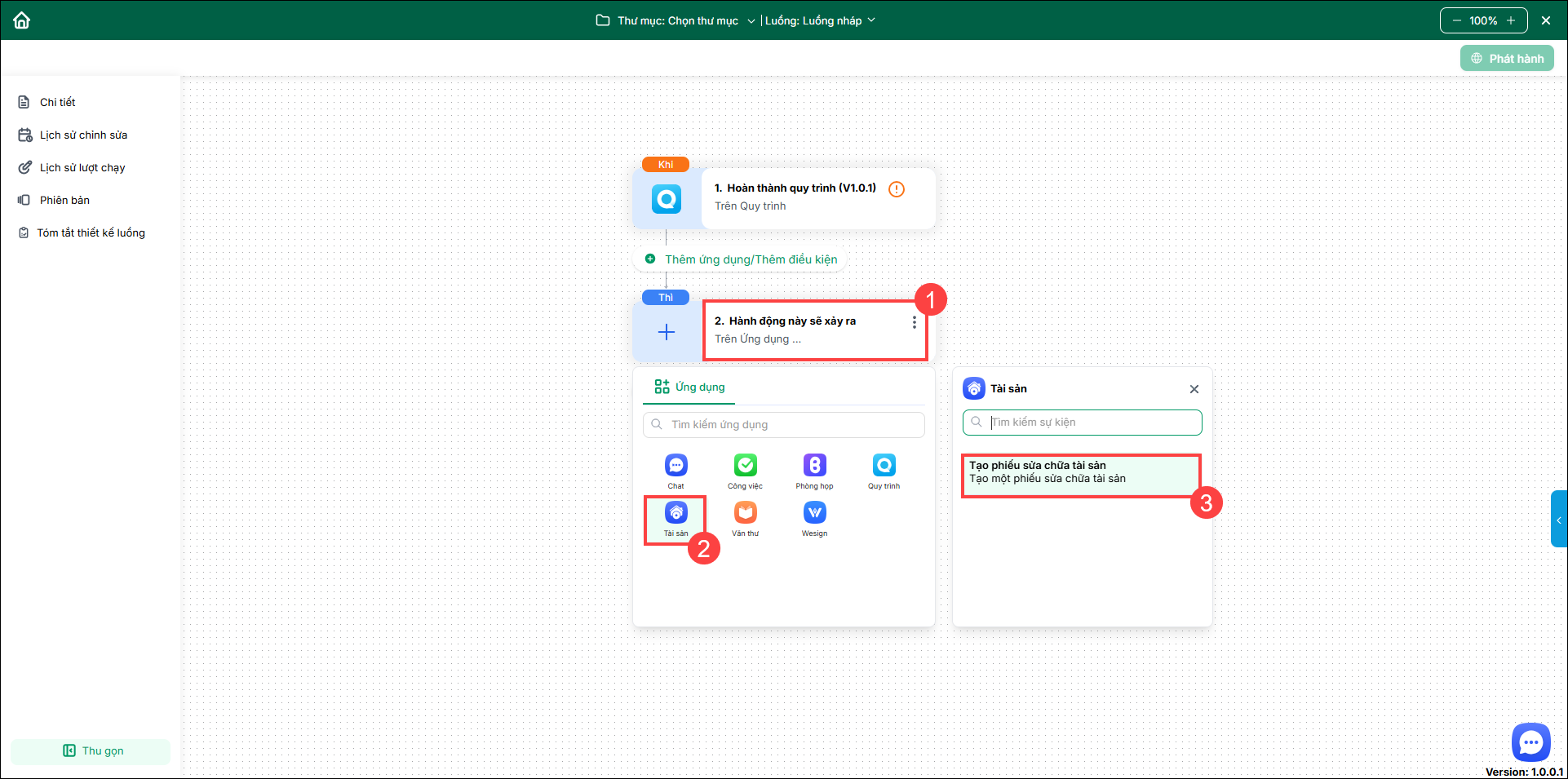Open the chat support bubble
The image size is (1568, 779).
point(1530,742)
